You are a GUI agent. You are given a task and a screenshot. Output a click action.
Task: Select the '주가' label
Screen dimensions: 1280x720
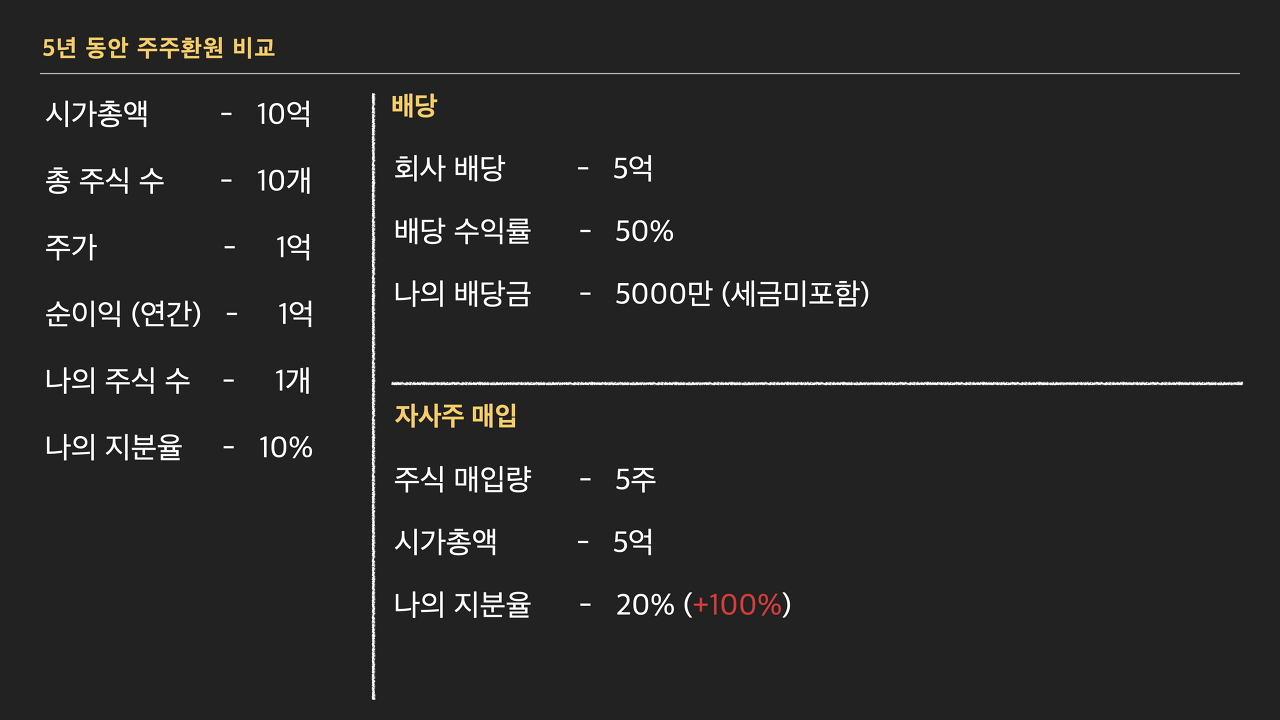(71, 247)
